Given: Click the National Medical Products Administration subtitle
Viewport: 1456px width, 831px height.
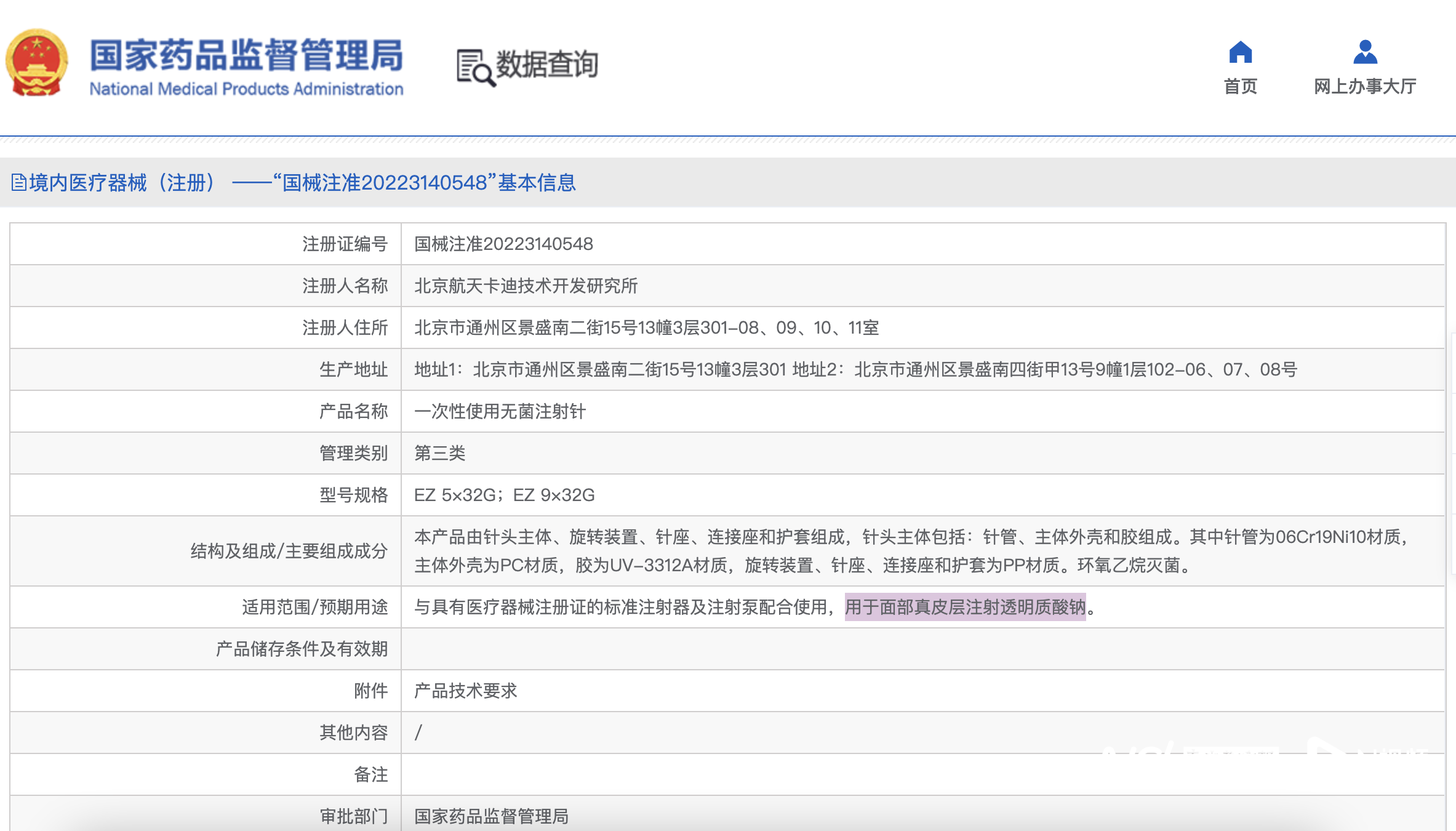Looking at the screenshot, I should [246, 89].
